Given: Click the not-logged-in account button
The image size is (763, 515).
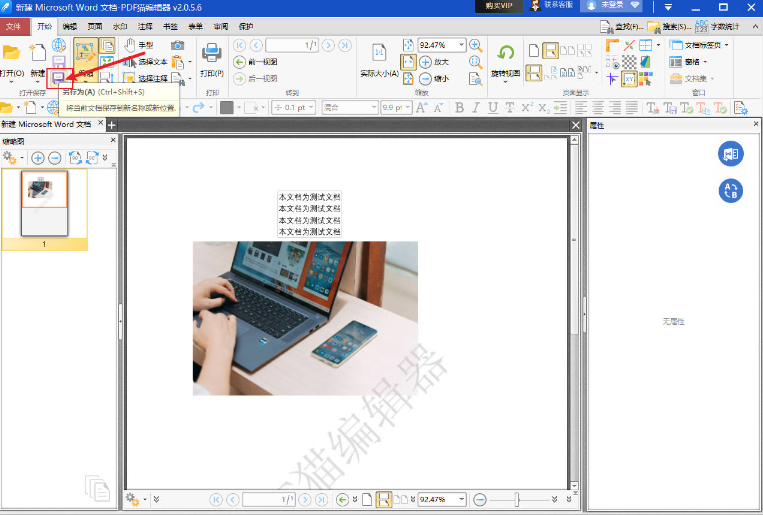Looking at the screenshot, I should [613, 5].
